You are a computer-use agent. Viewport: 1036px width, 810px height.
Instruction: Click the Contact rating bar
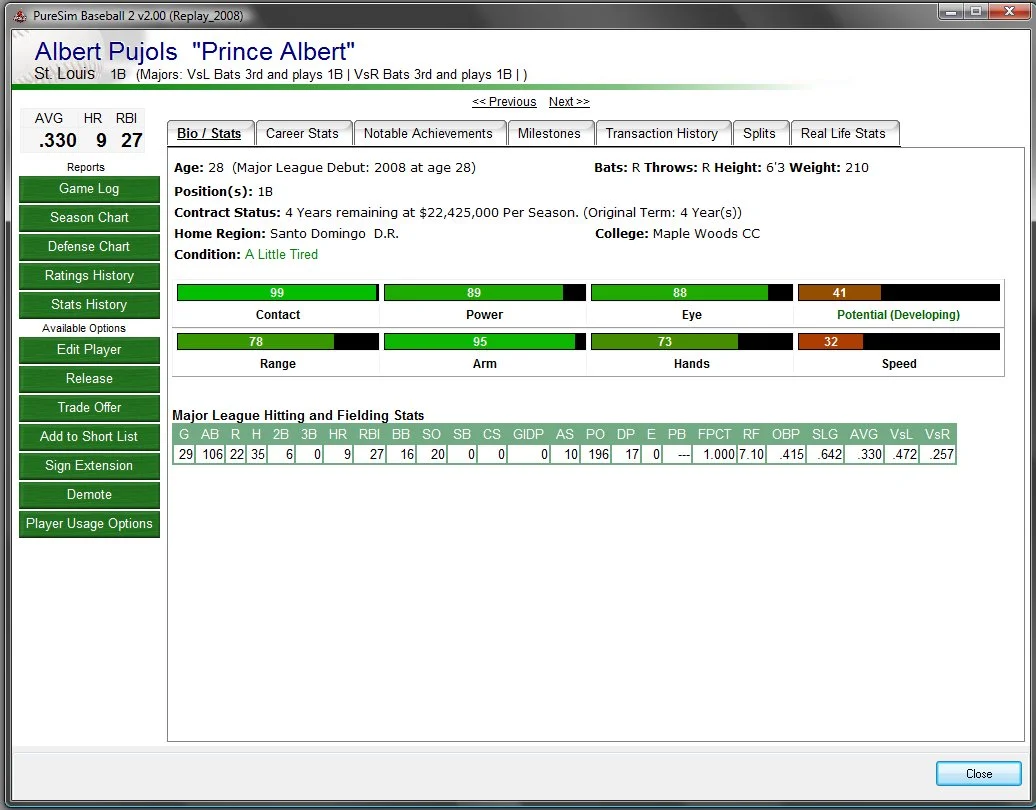(277, 293)
